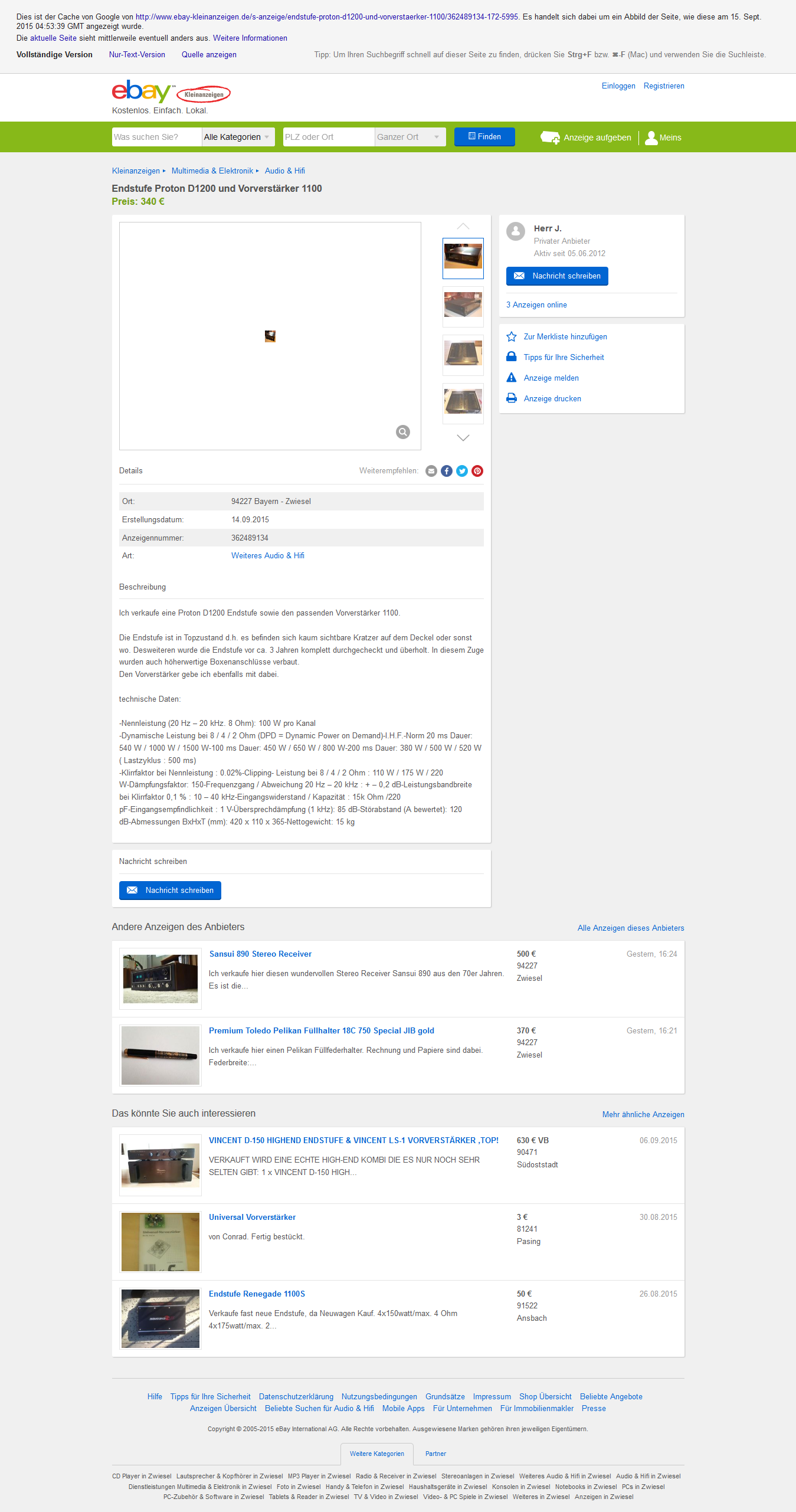Image resolution: width=796 pixels, height=1512 pixels.
Task: Click Nachricht schreiben below the description
Action: (x=170, y=891)
